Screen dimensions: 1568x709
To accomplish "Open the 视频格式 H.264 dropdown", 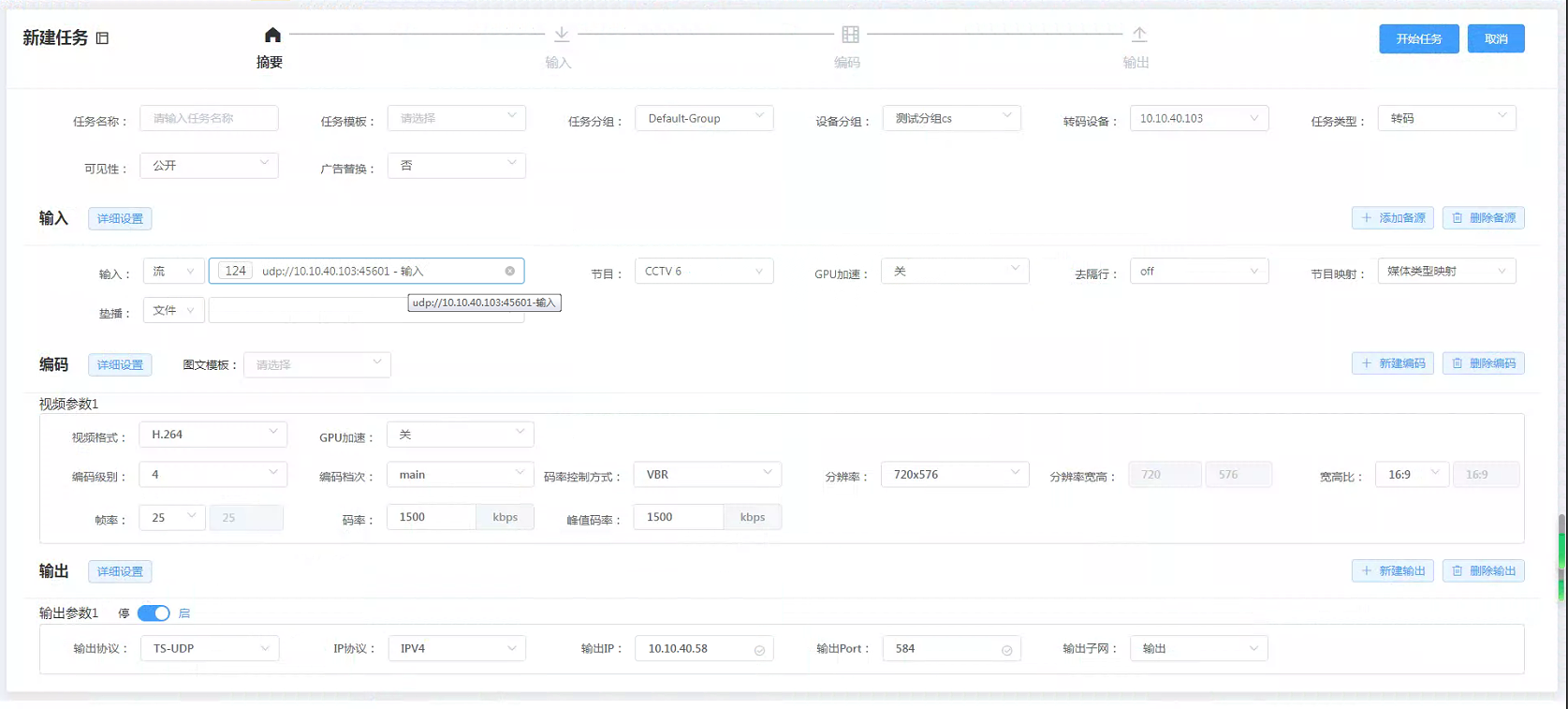I will tap(213, 435).
